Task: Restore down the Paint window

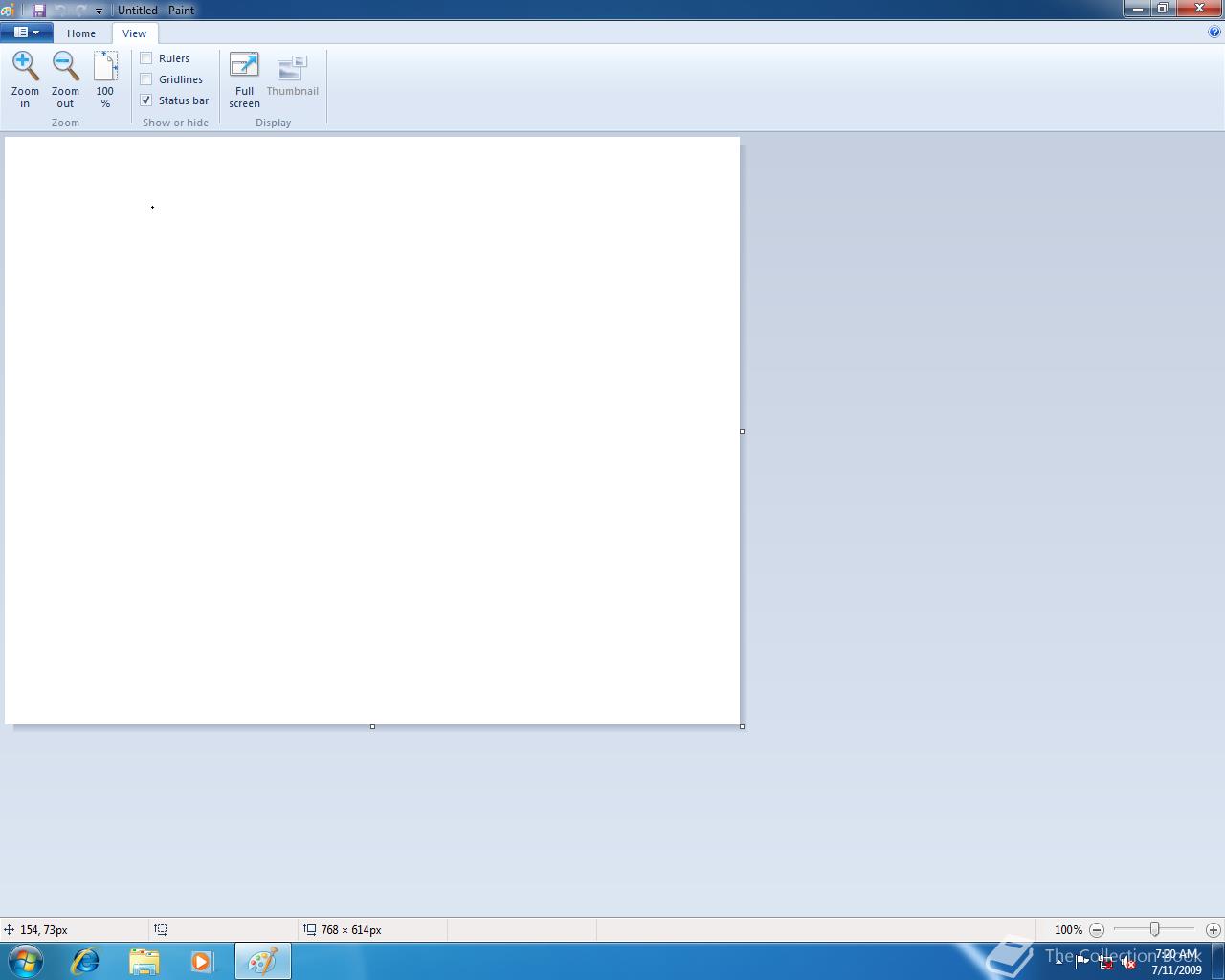Action: click(1162, 9)
